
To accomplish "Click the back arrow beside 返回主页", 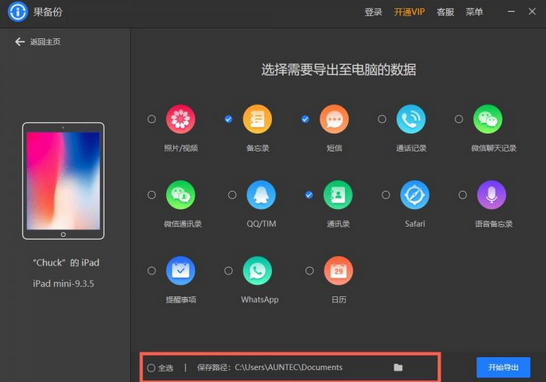I will 20,42.
